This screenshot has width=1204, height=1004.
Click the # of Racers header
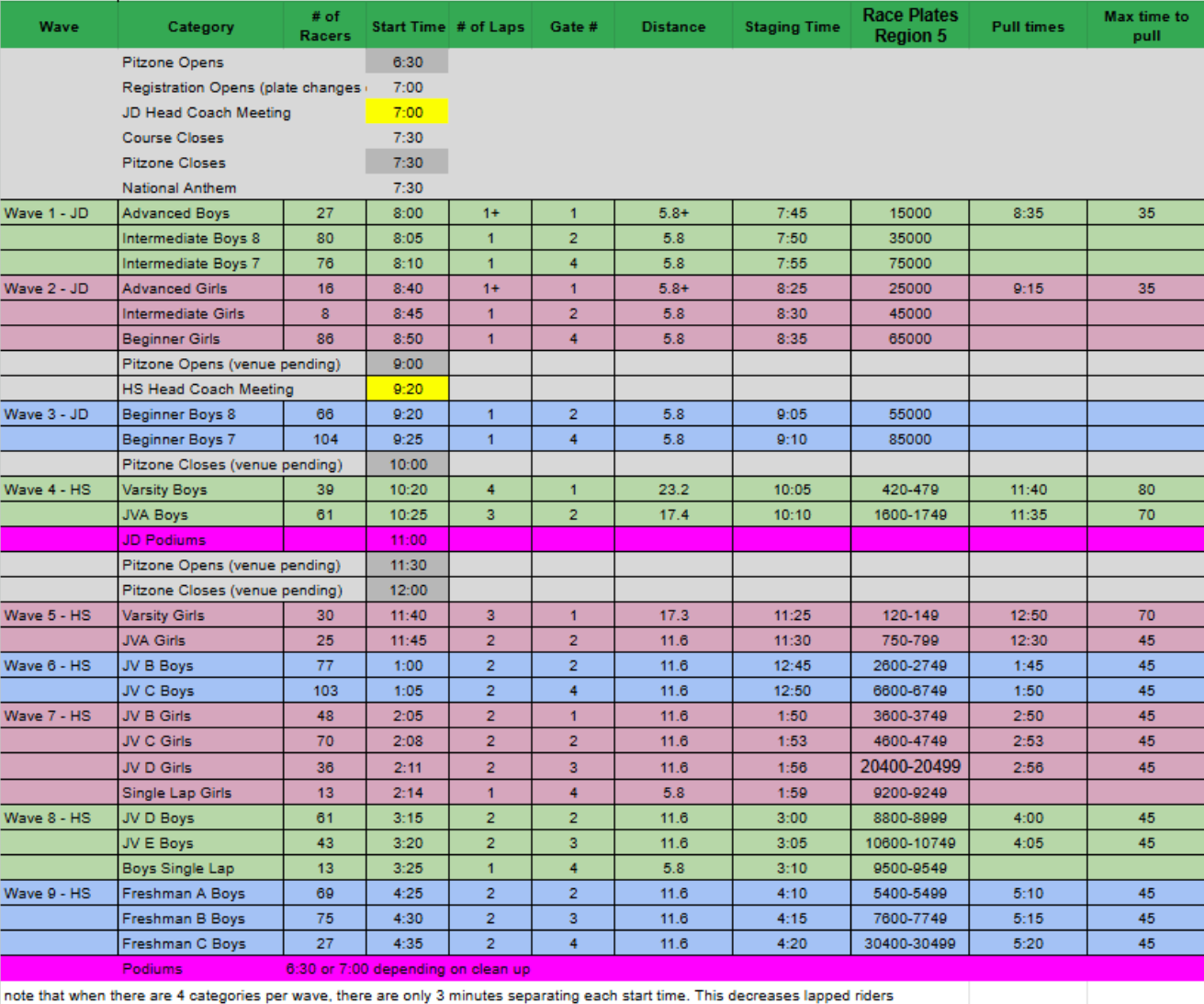[324, 26]
